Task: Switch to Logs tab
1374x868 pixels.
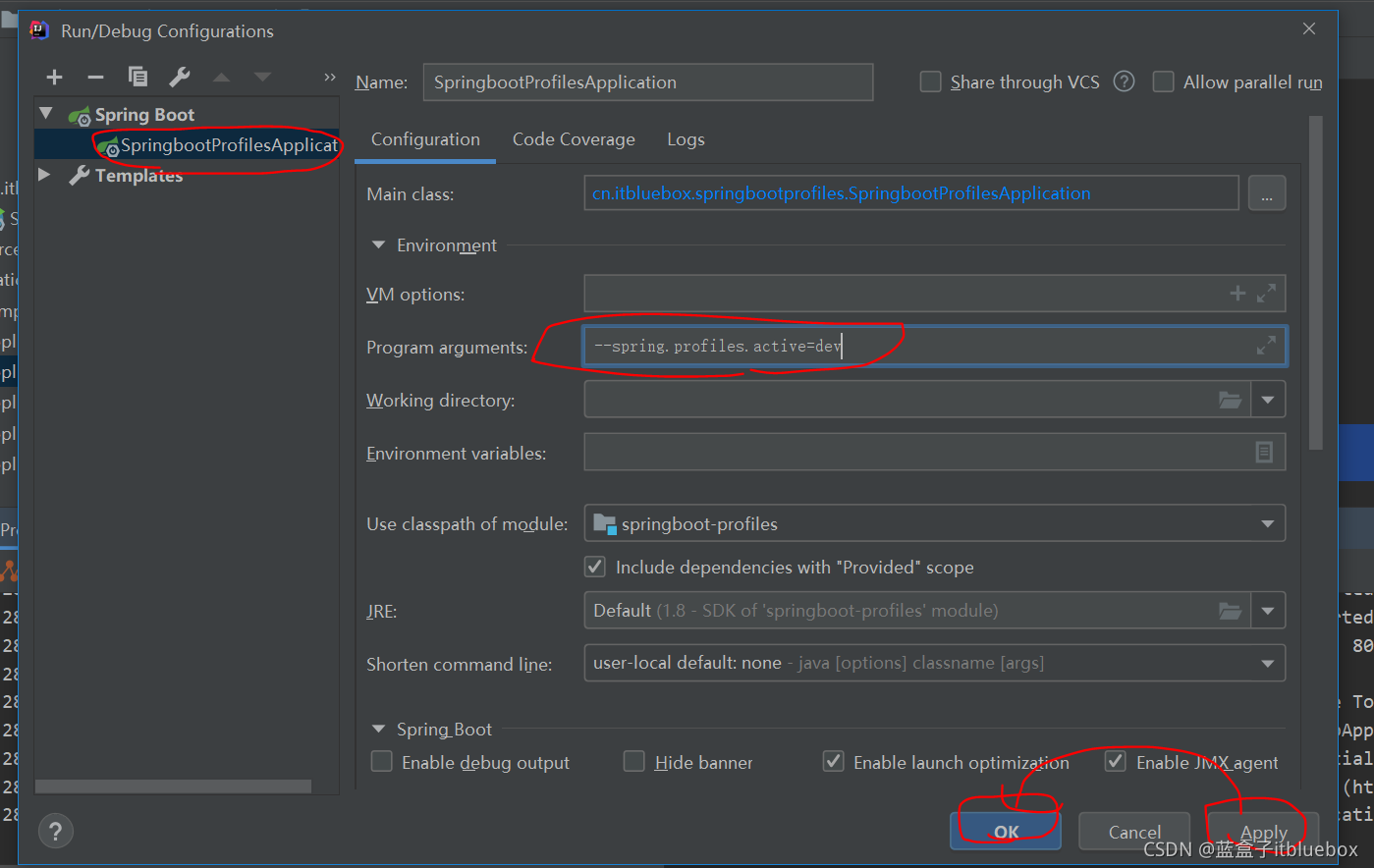Action: pos(686,139)
